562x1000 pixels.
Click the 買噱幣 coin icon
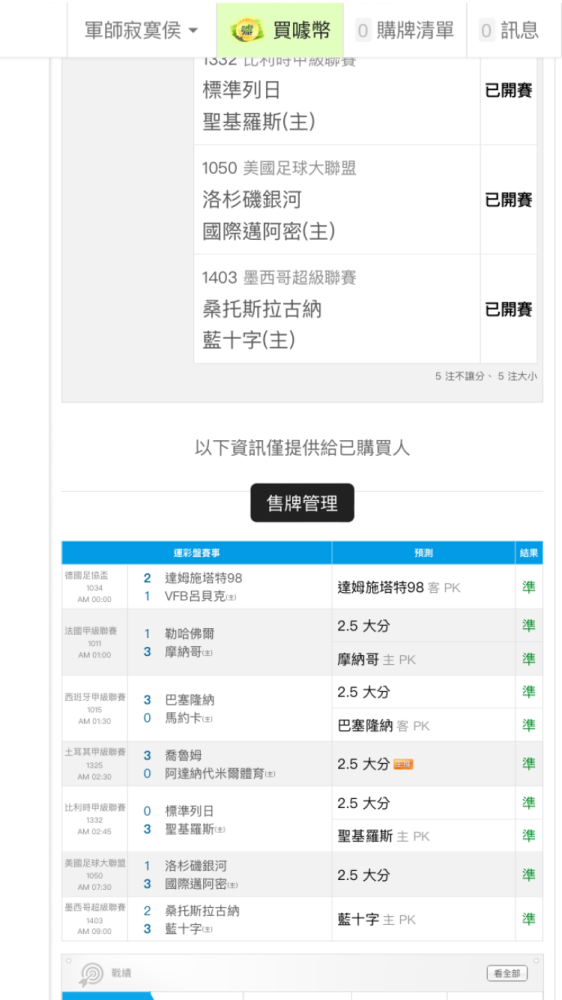tap(247, 30)
